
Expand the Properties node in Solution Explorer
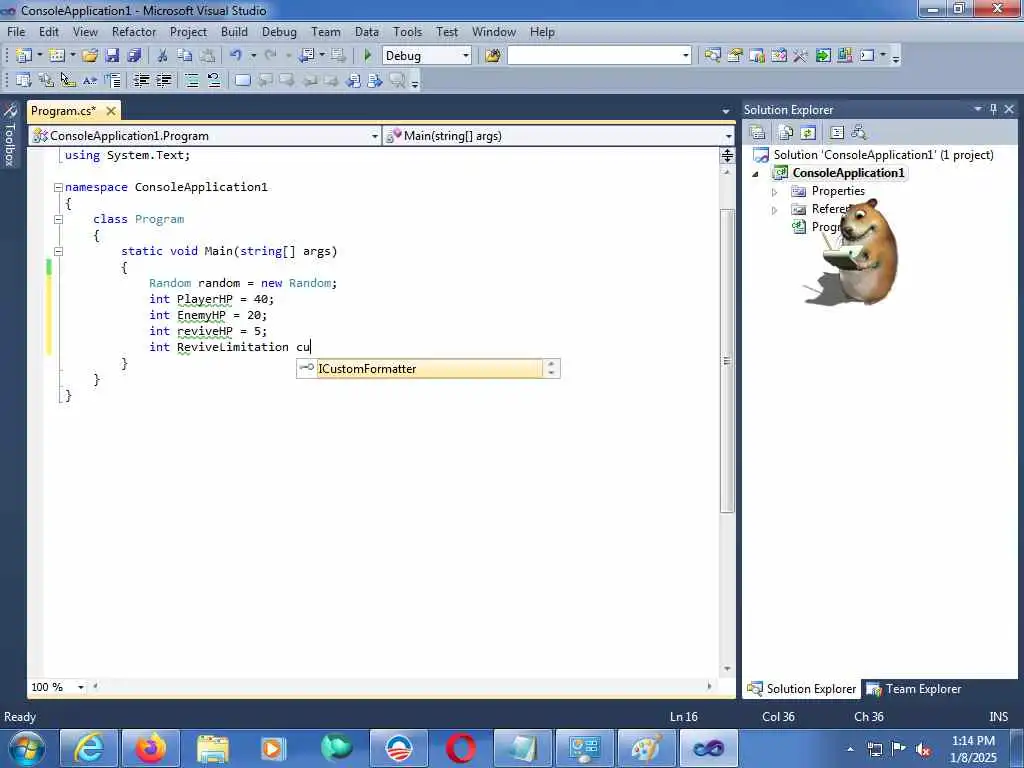[775, 192]
